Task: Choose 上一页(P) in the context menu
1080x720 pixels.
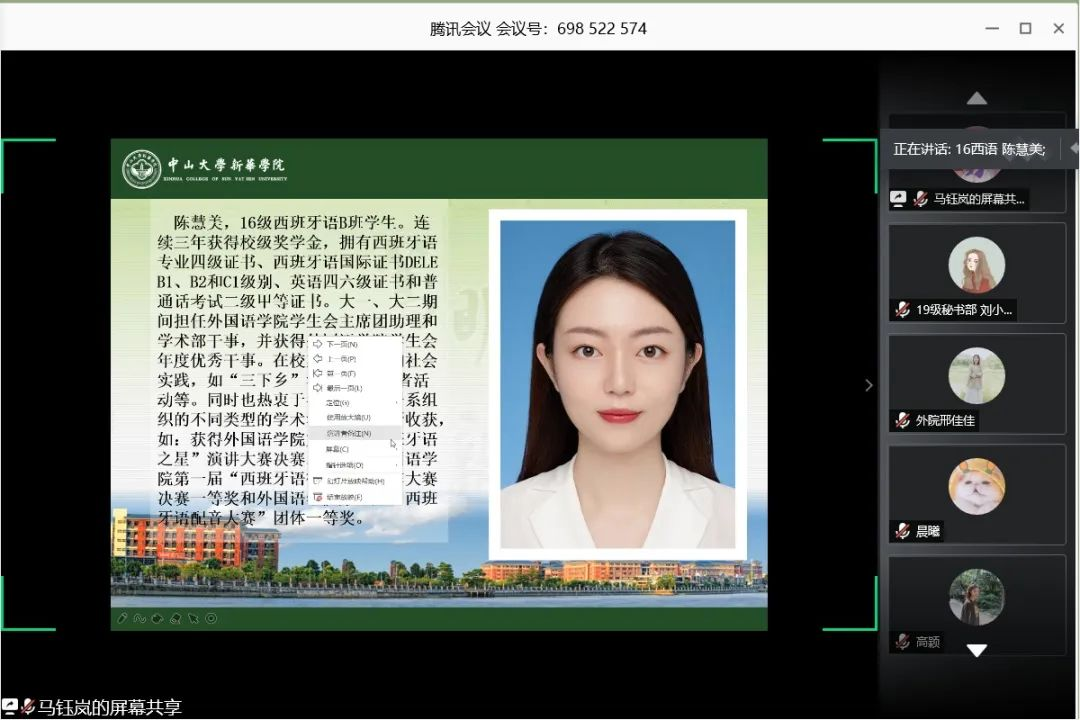Action: click(x=341, y=358)
